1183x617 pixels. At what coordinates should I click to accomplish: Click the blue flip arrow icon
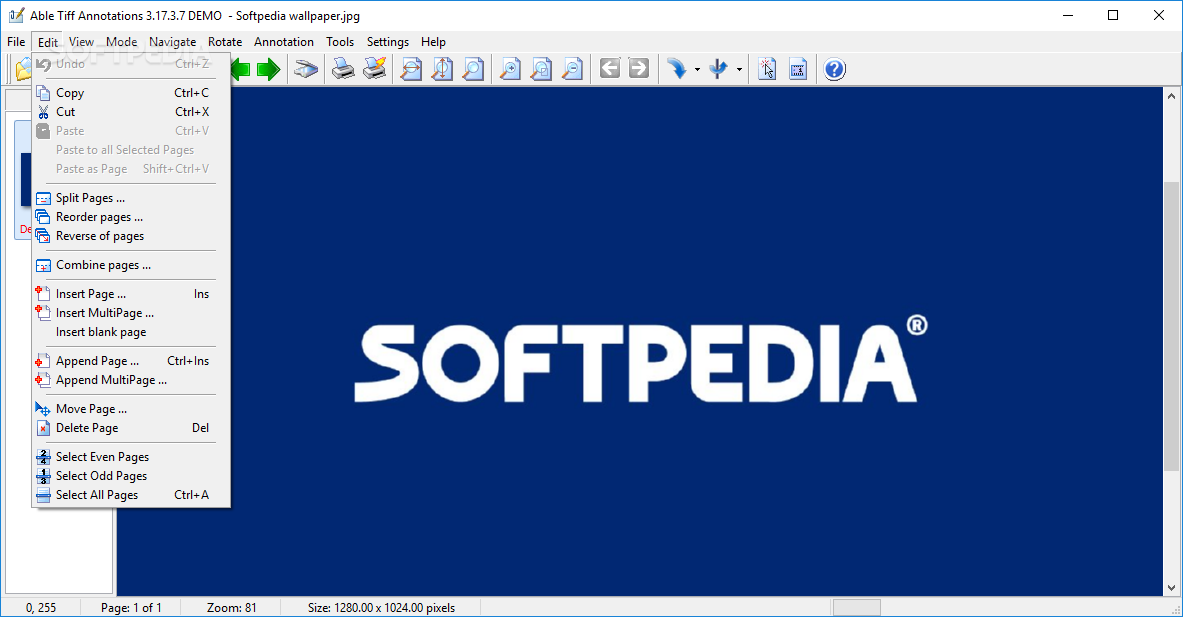[719, 69]
